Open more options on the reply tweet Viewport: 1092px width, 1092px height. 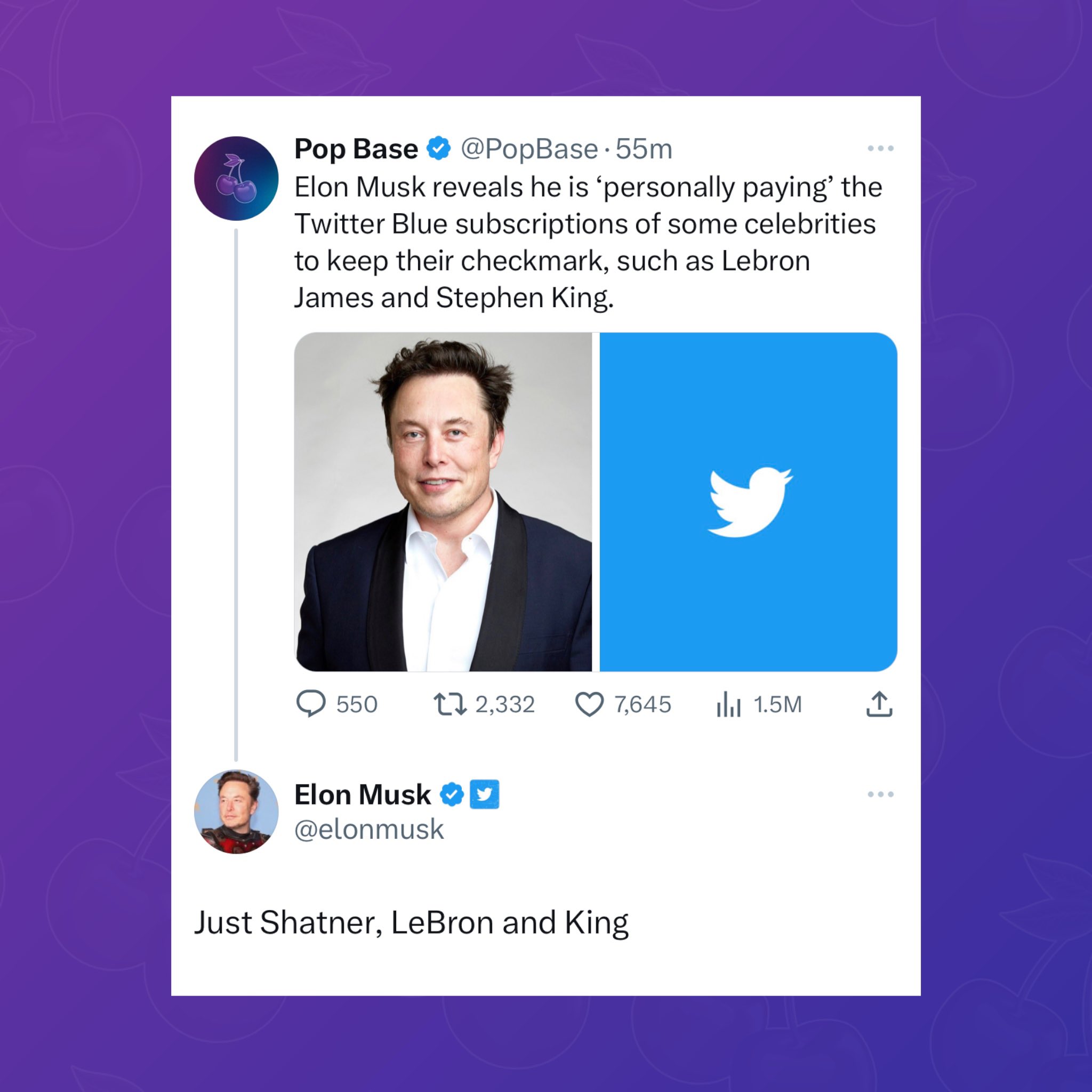pos(880,794)
